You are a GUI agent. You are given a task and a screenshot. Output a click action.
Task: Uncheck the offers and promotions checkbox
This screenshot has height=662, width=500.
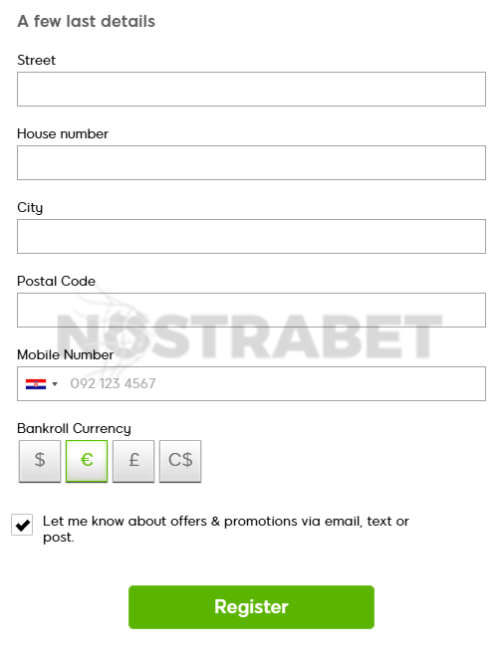[22, 525]
